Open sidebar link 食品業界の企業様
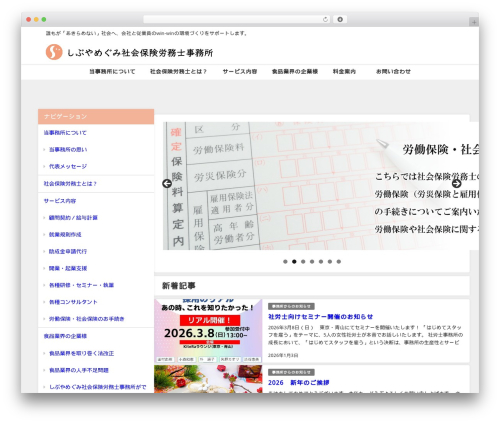This screenshot has height=423, width=500. point(65,336)
